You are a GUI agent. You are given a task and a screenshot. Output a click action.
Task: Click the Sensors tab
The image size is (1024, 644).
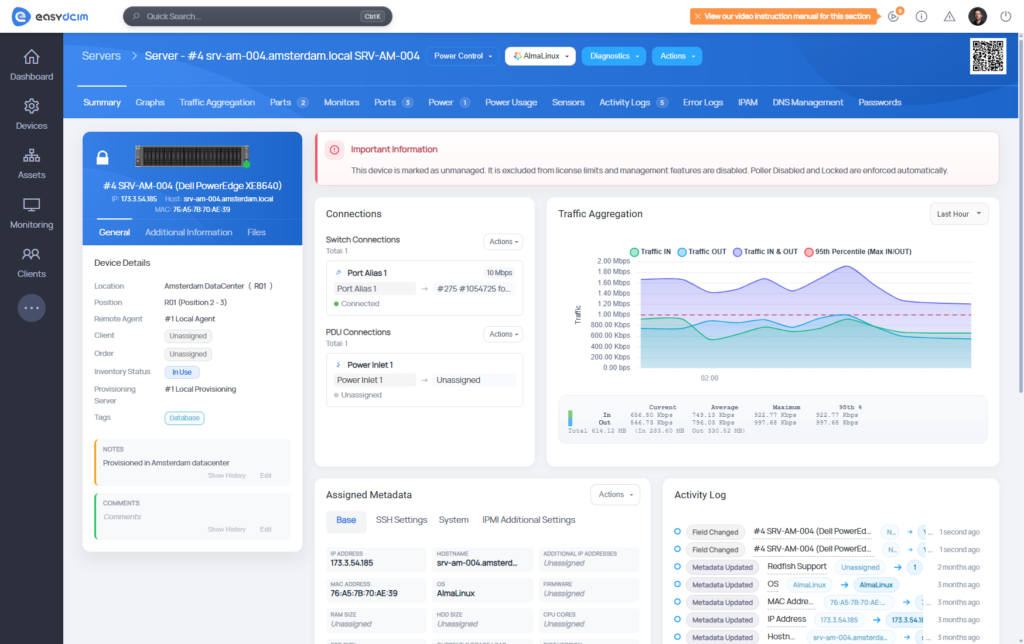568,103
